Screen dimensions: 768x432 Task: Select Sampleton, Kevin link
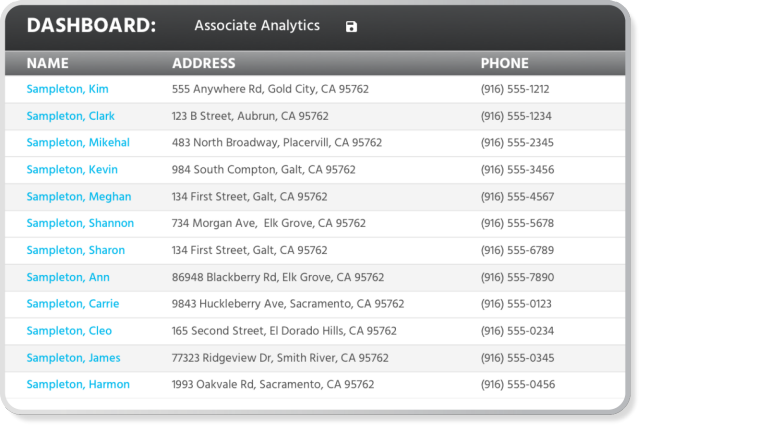(x=72, y=170)
